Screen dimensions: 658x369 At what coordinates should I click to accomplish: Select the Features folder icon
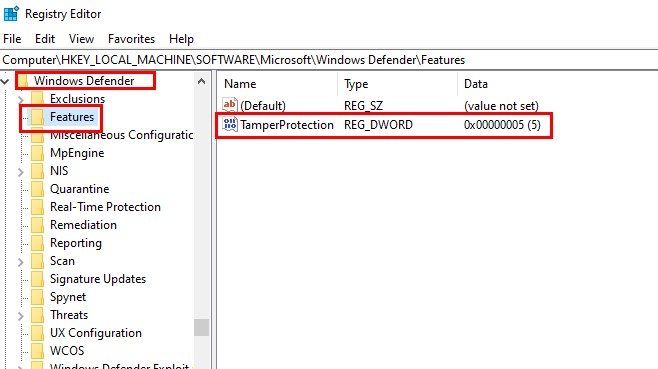pyautogui.click(x=37, y=117)
